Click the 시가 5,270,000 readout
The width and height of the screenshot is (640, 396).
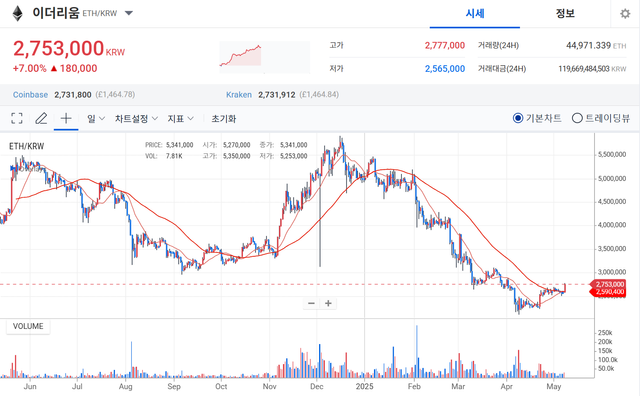point(227,145)
